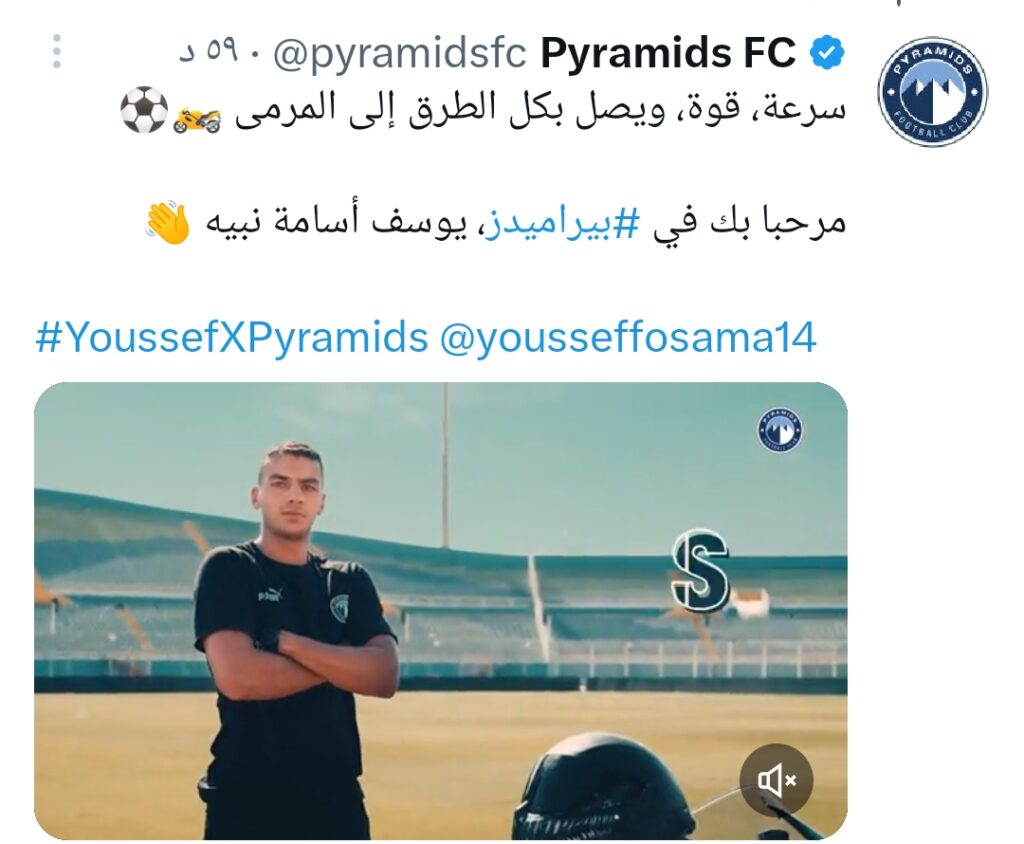This screenshot has width=1024, height=844.
Task: Open the three-dot tweet options menu
Action: [57, 51]
